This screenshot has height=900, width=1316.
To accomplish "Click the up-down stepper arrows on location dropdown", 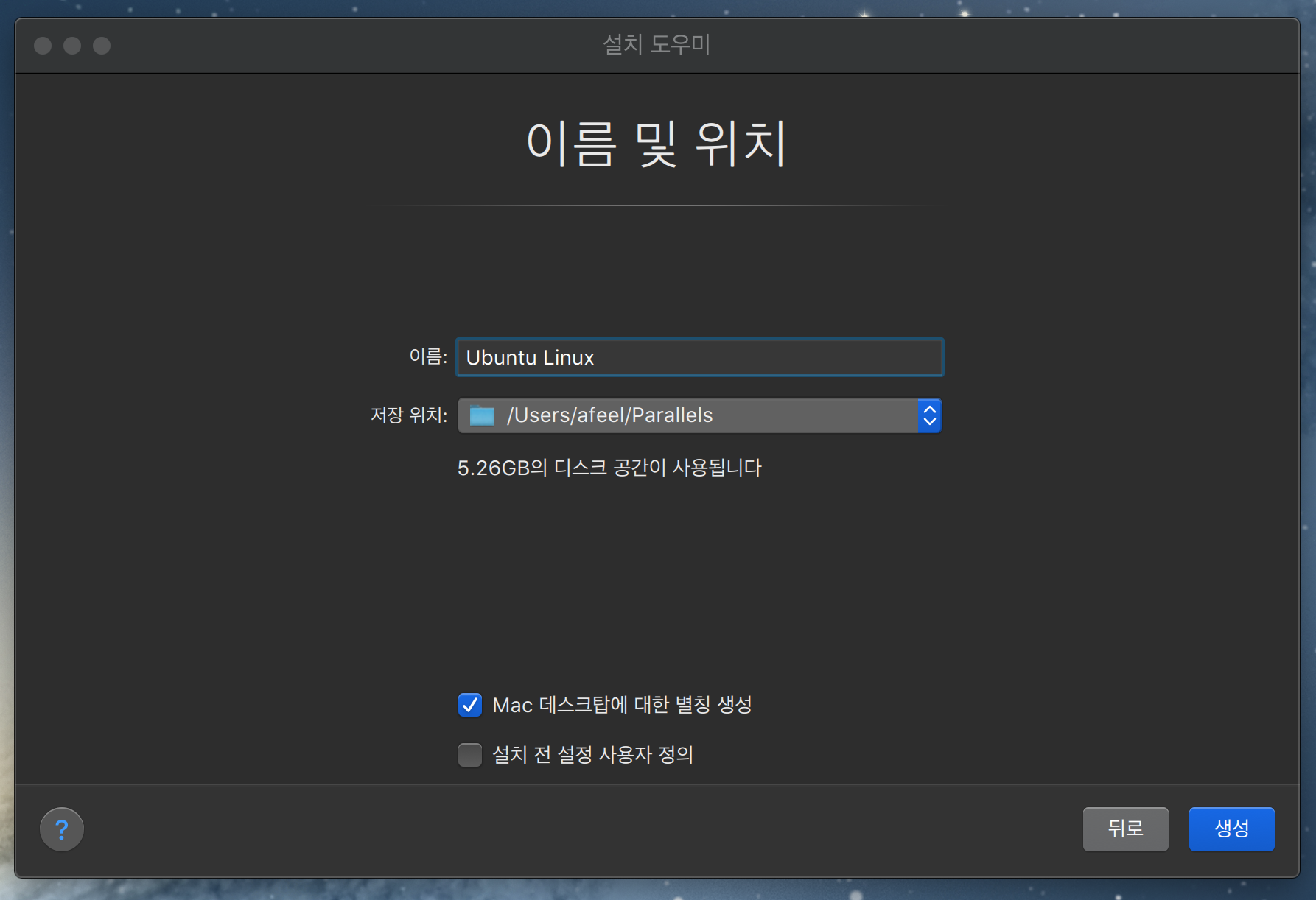I will [930, 415].
